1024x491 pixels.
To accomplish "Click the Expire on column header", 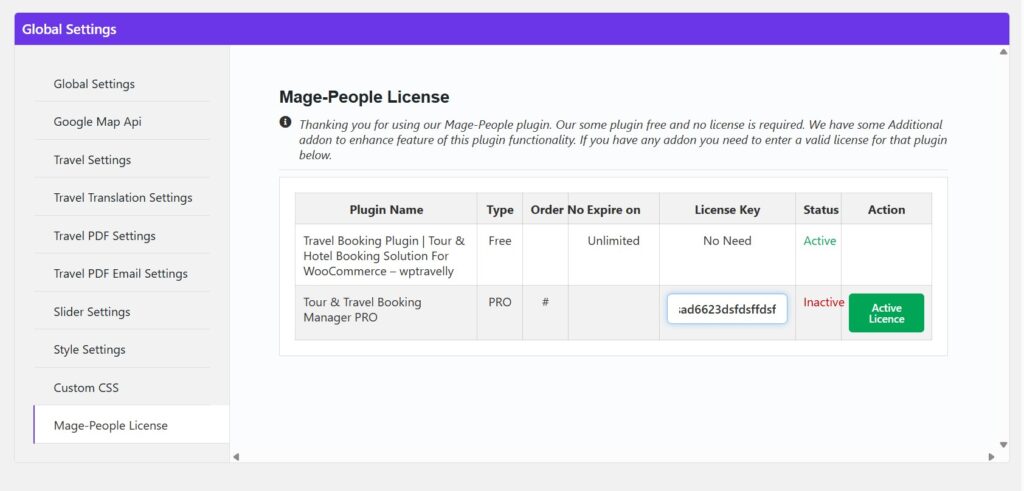I will point(613,210).
